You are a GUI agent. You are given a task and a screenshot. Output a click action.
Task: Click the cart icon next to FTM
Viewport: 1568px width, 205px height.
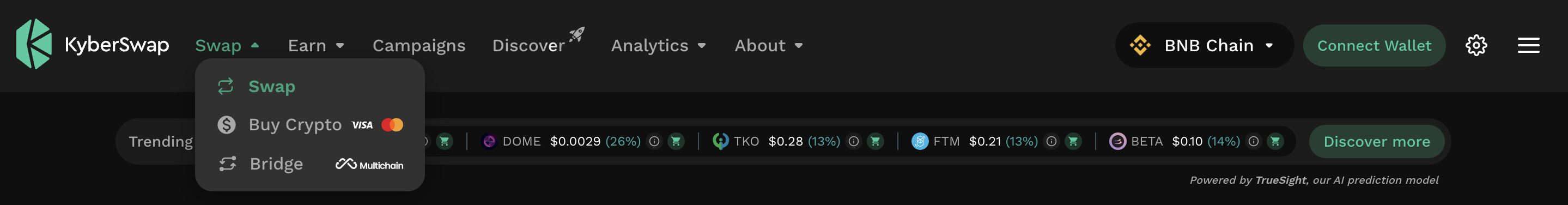pos(1073,141)
